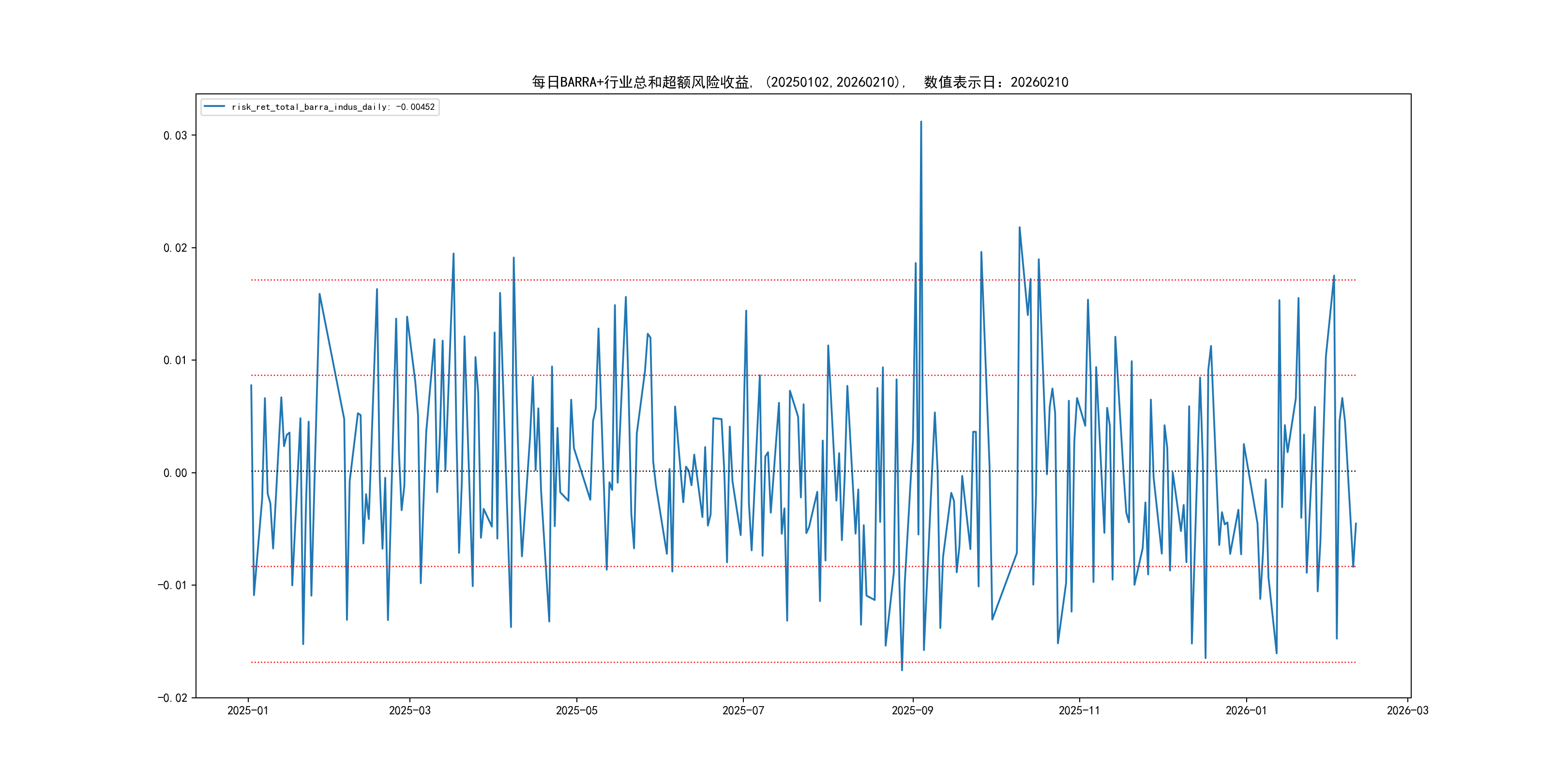Click the 2025-01 x-axis tick label
This screenshot has height=784, width=1568.
[x=248, y=710]
